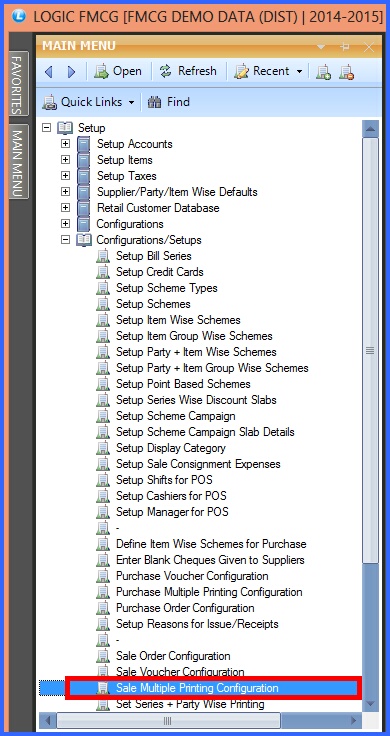Click the Configurations/Setups open book icon
The image size is (390, 736).
coord(84,239)
